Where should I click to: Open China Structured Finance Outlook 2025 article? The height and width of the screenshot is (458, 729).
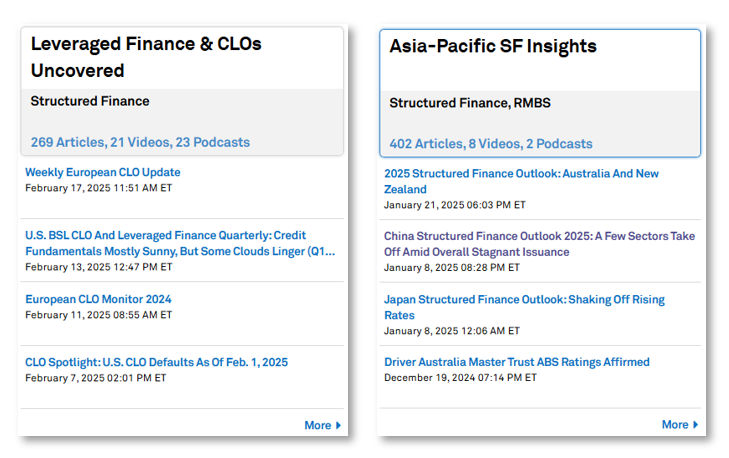pyautogui.click(x=539, y=244)
